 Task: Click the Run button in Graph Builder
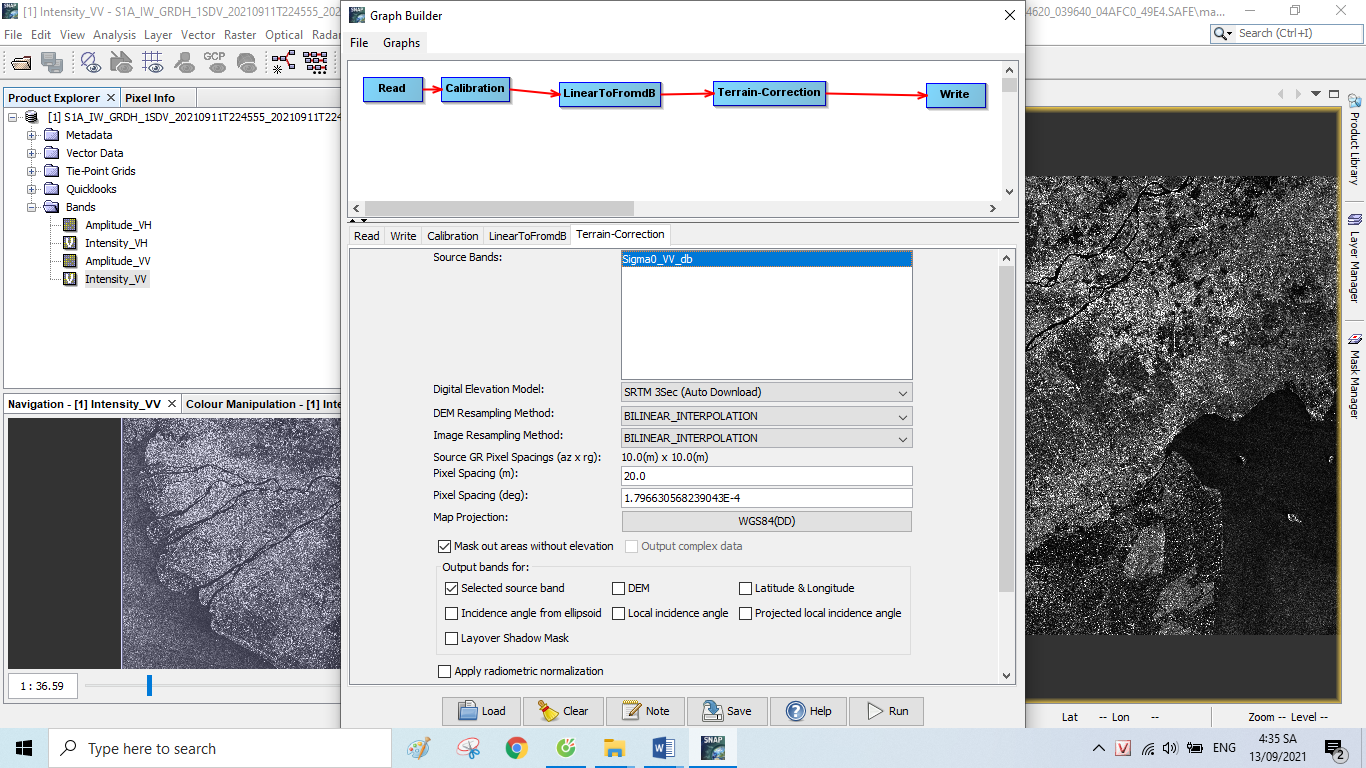pos(886,711)
